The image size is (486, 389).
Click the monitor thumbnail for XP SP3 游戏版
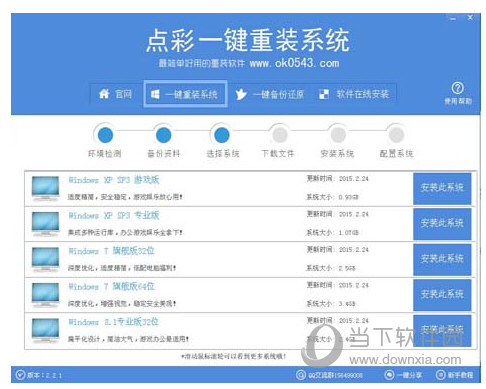pos(45,189)
